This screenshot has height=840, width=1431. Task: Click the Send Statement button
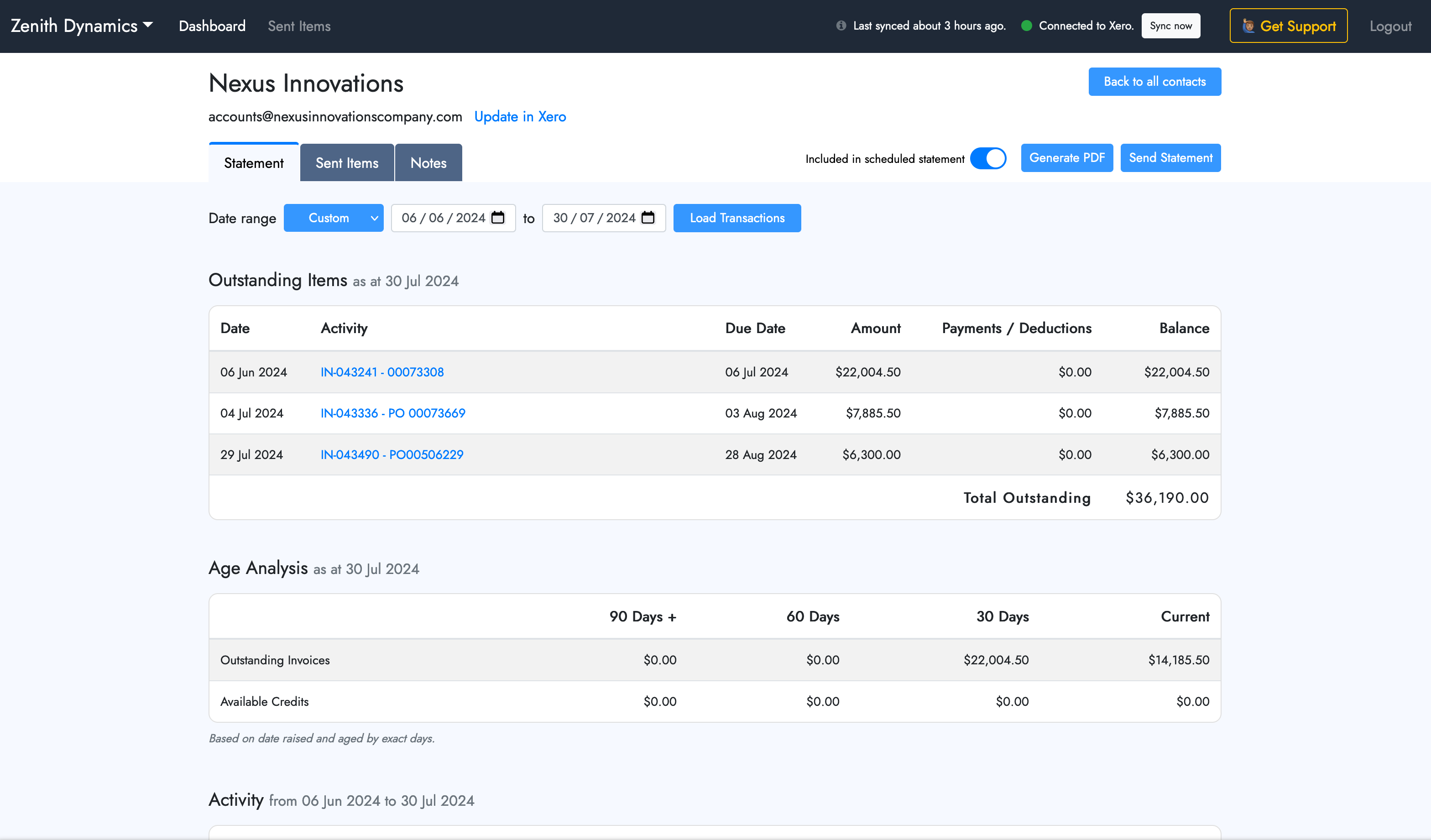pos(1170,158)
